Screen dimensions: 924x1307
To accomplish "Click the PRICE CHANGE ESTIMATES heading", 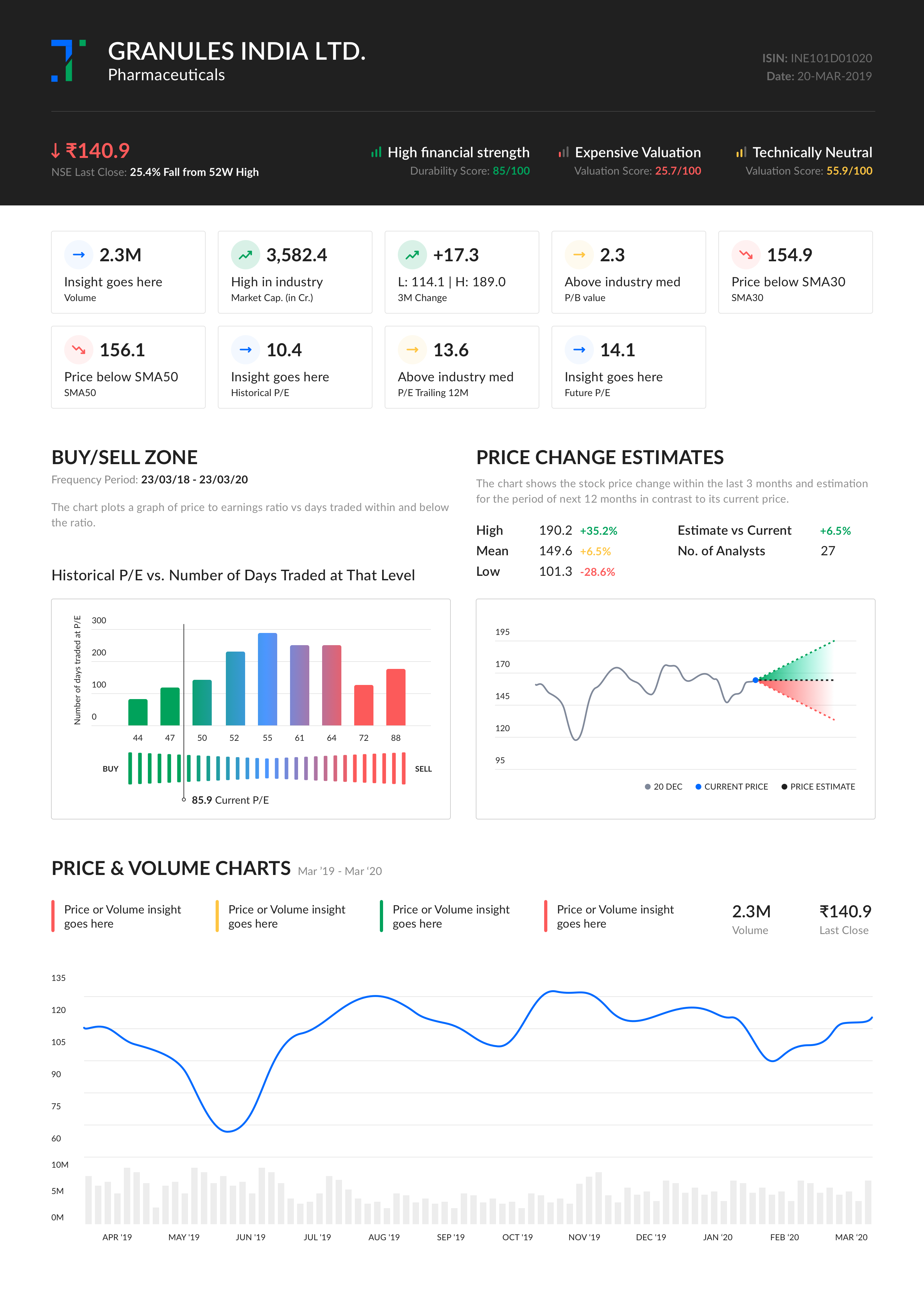I will point(600,458).
